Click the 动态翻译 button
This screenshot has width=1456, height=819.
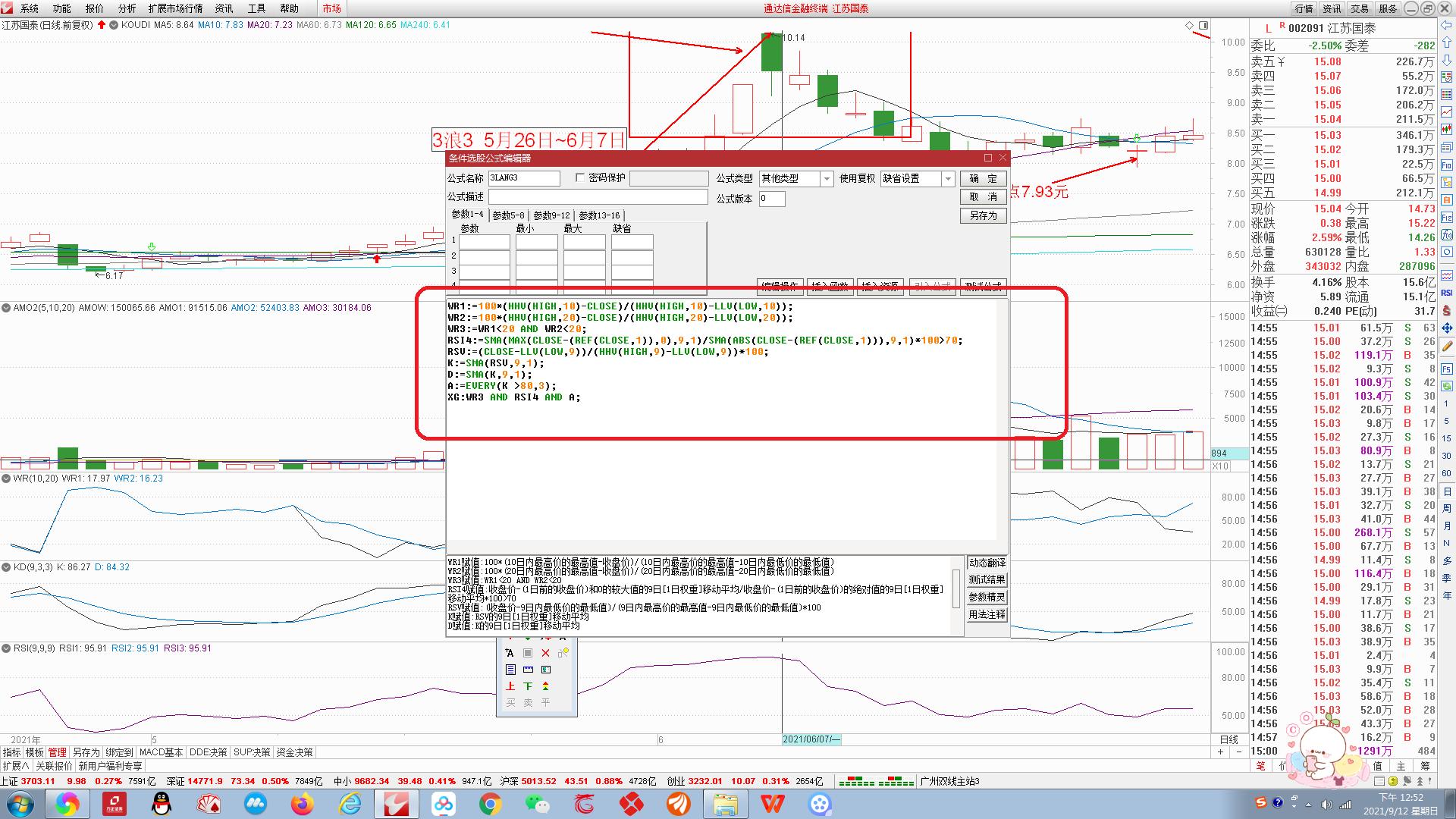point(987,563)
